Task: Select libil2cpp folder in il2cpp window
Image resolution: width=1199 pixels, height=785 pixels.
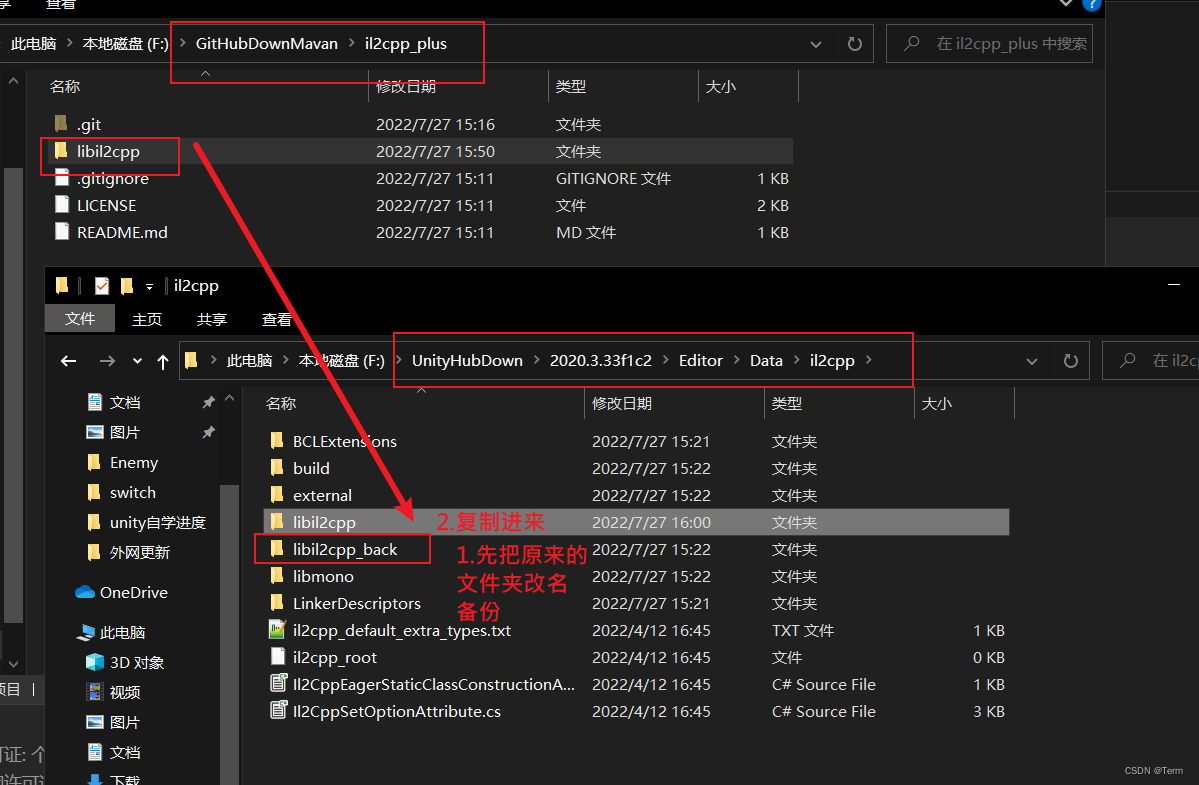Action: pos(636,523)
